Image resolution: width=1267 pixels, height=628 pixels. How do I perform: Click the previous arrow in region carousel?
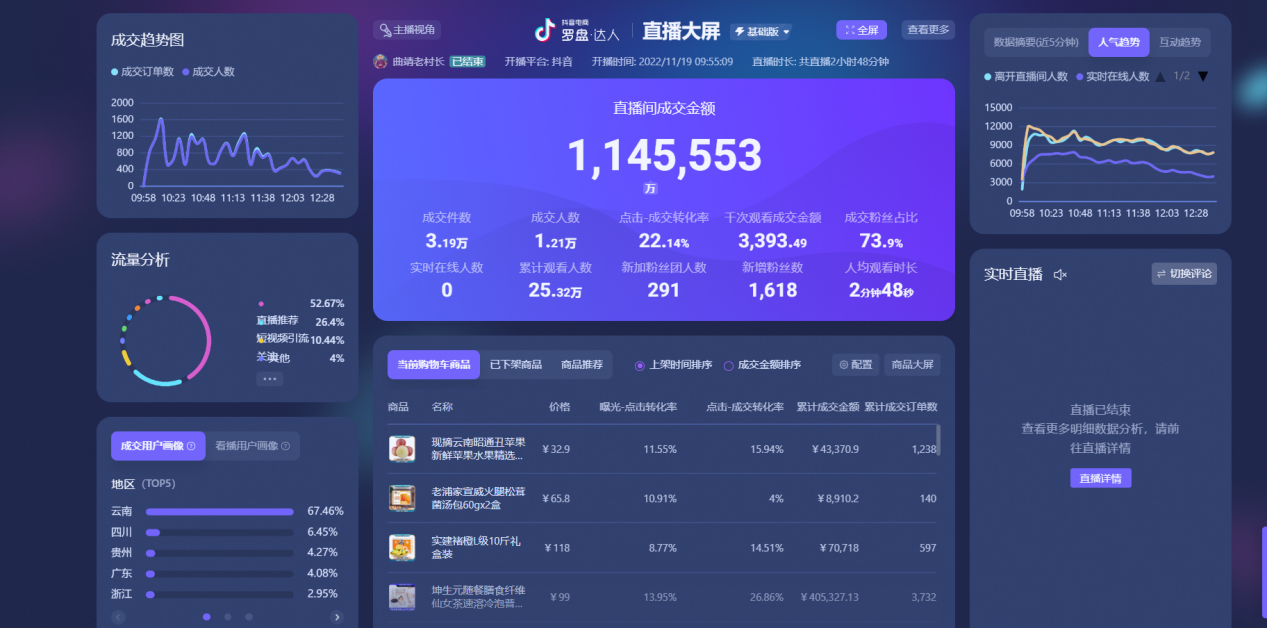tap(119, 617)
